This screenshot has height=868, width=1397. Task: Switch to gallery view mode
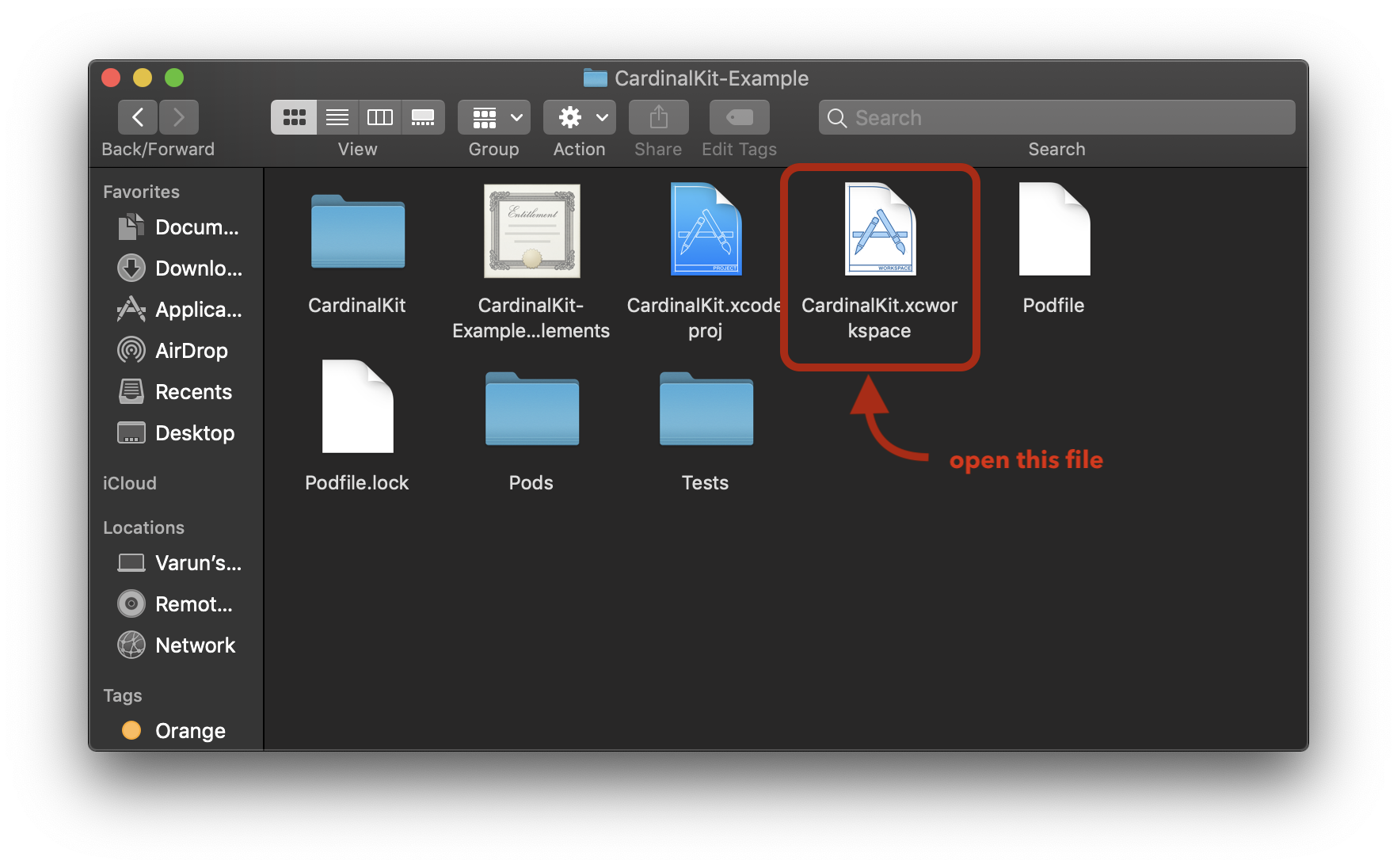point(423,117)
